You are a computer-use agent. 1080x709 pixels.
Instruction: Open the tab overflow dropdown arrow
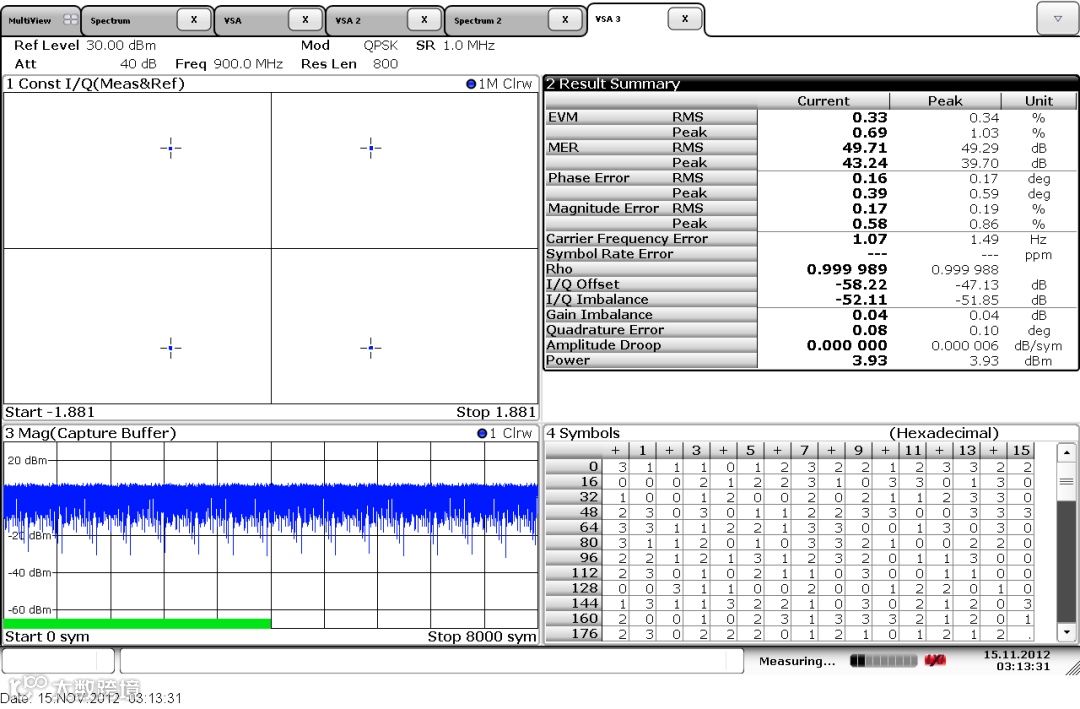pos(1057,19)
